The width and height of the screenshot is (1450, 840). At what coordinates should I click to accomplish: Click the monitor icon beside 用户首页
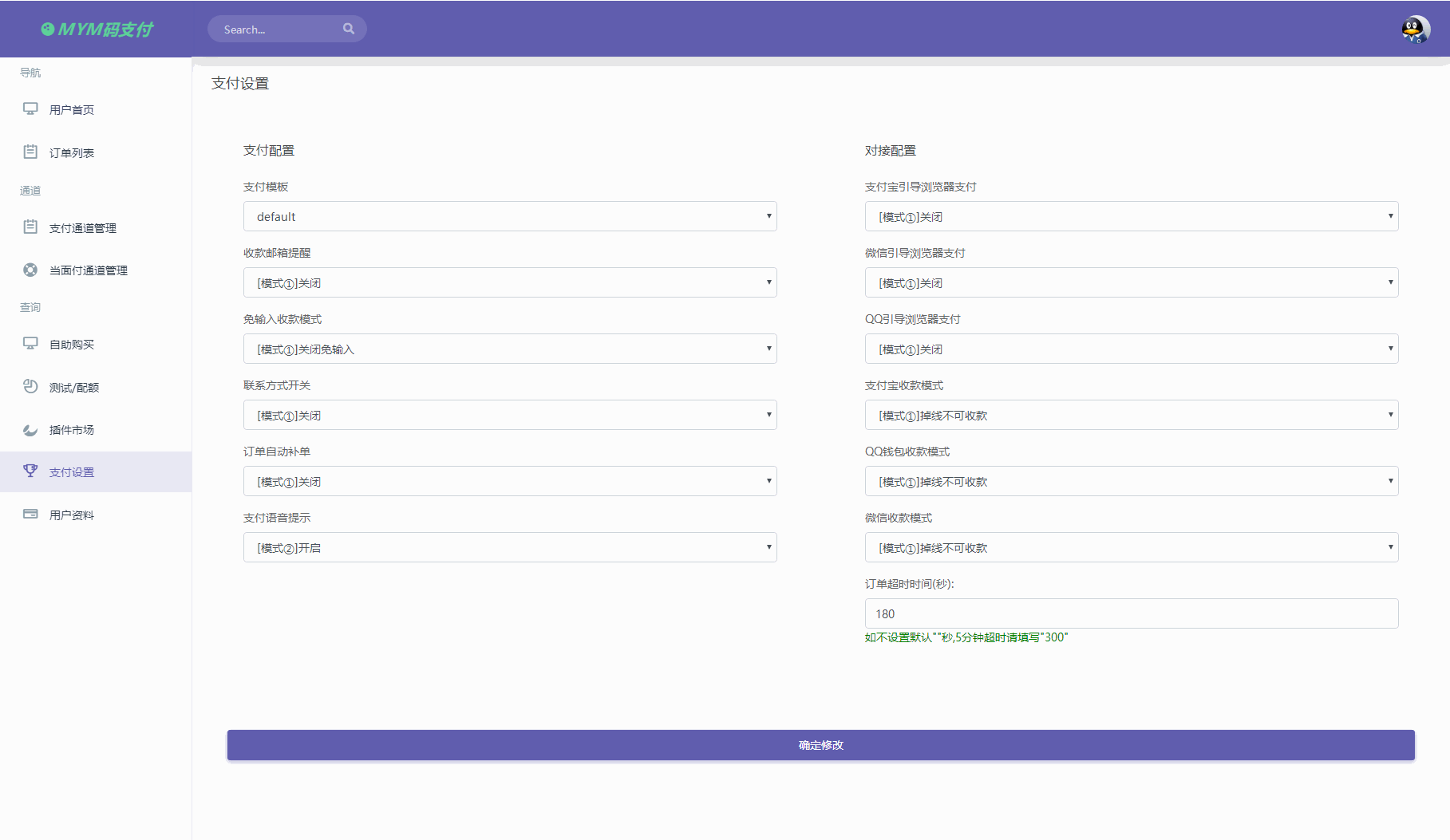[30, 109]
